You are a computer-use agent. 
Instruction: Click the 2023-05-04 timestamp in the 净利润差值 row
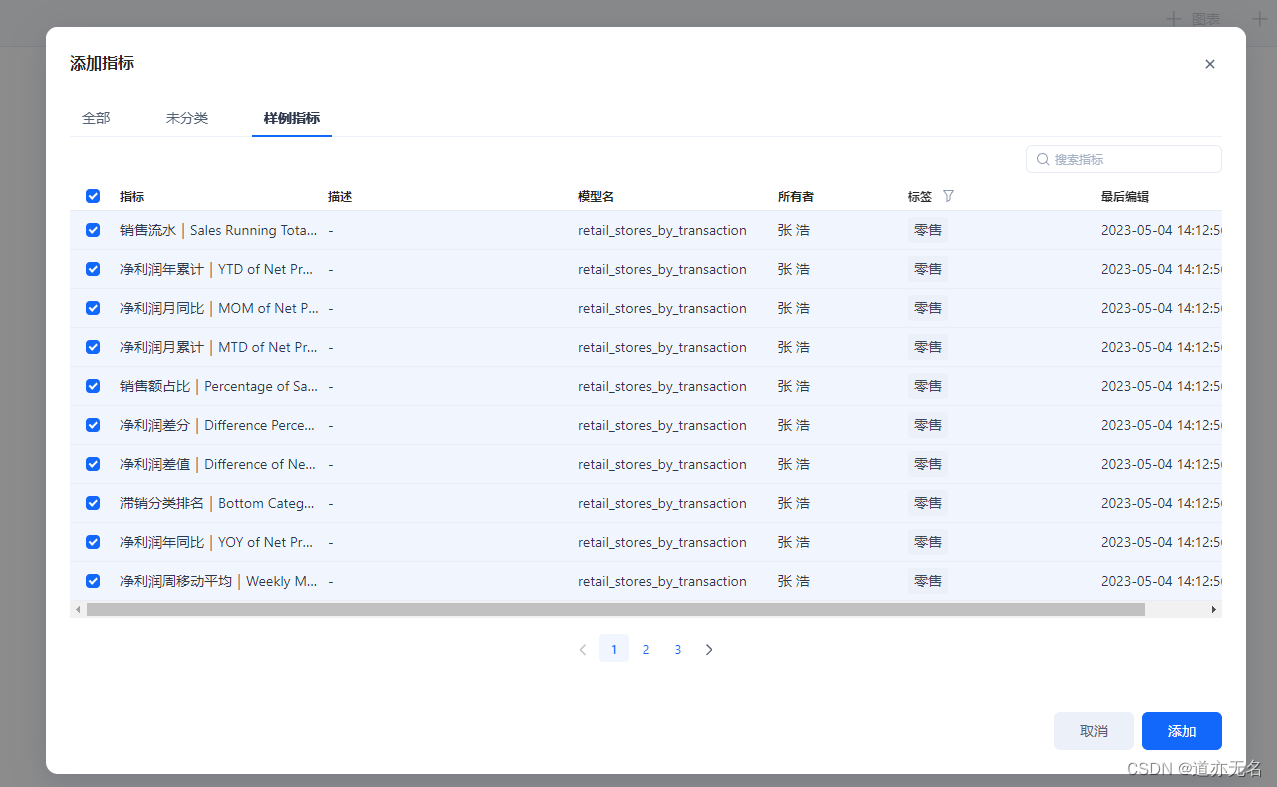(x=1162, y=464)
